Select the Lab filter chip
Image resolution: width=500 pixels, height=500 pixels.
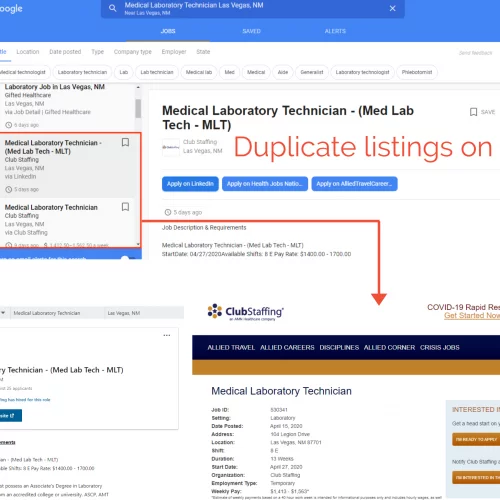tap(124, 72)
